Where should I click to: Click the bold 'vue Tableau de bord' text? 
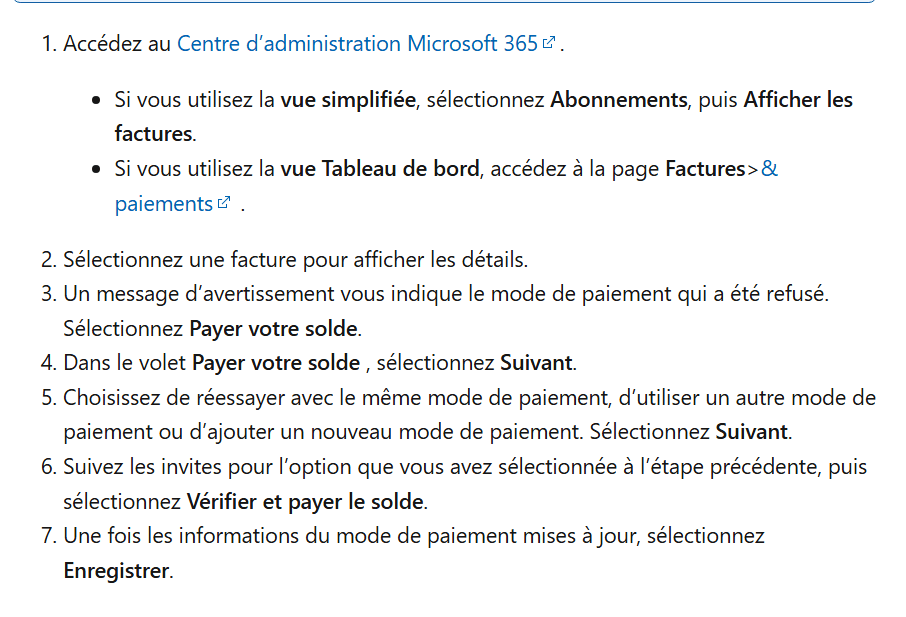pyautogui.click(x=380, y=169)
